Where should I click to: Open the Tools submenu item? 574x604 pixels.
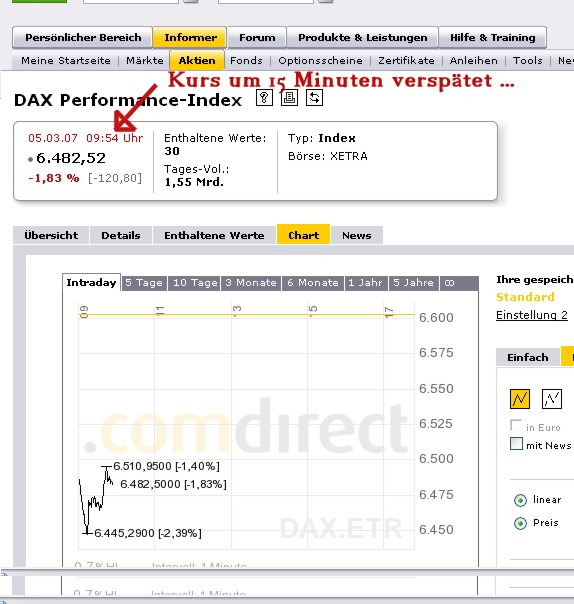527,60
